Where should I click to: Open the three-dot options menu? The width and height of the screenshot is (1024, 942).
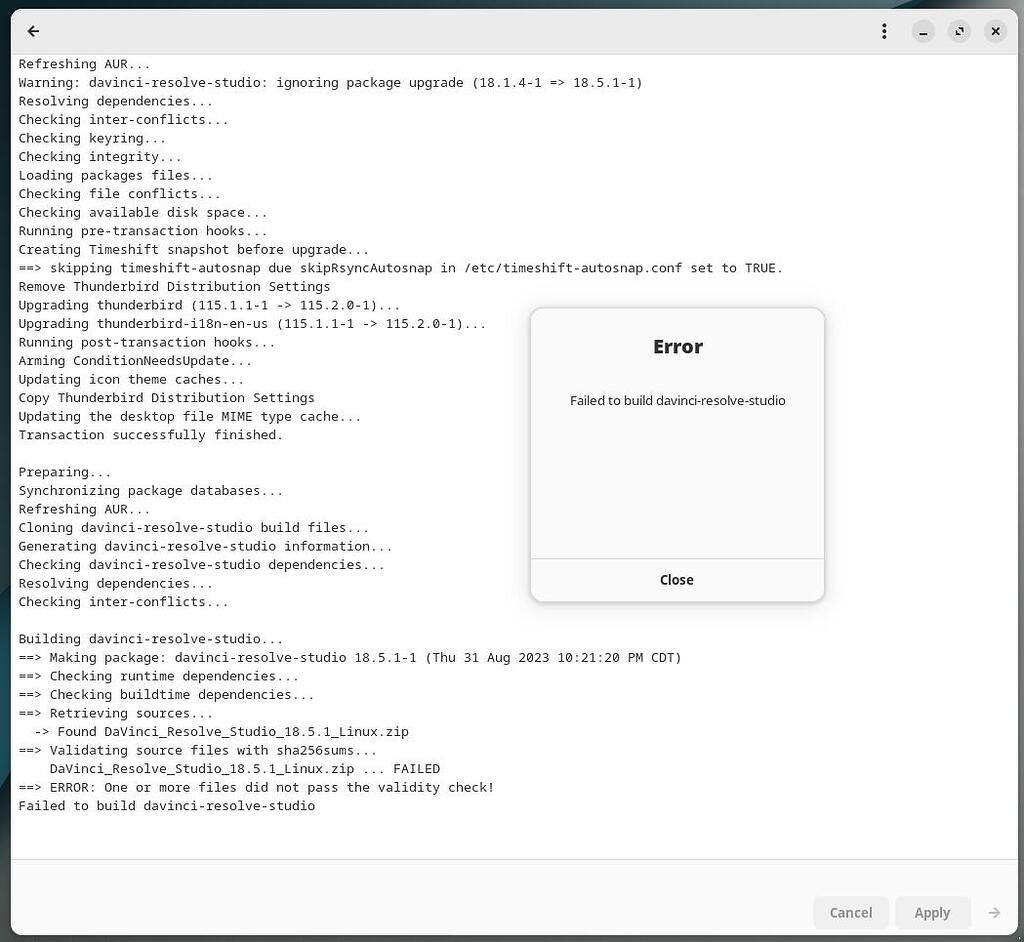pyautogui.click(x=884, y=31)
